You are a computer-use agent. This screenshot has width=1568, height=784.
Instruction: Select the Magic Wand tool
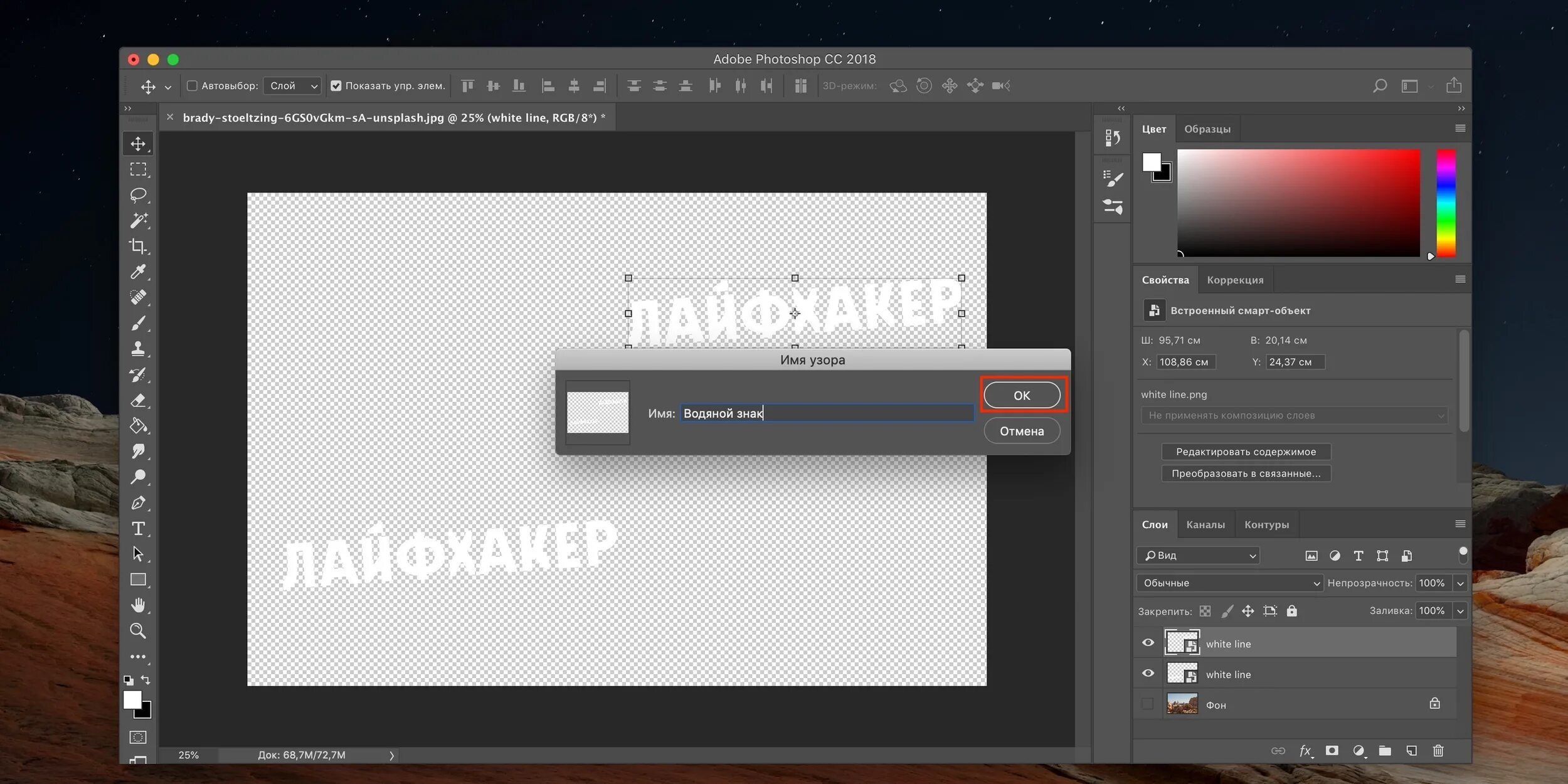point(138,221)
